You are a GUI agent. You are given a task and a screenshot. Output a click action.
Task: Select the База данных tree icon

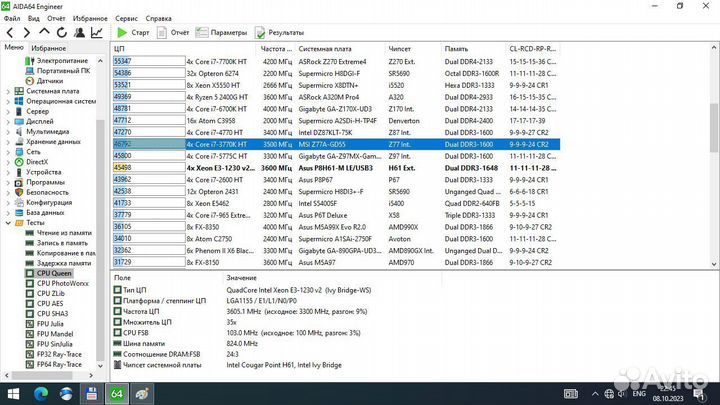(19, 213)
